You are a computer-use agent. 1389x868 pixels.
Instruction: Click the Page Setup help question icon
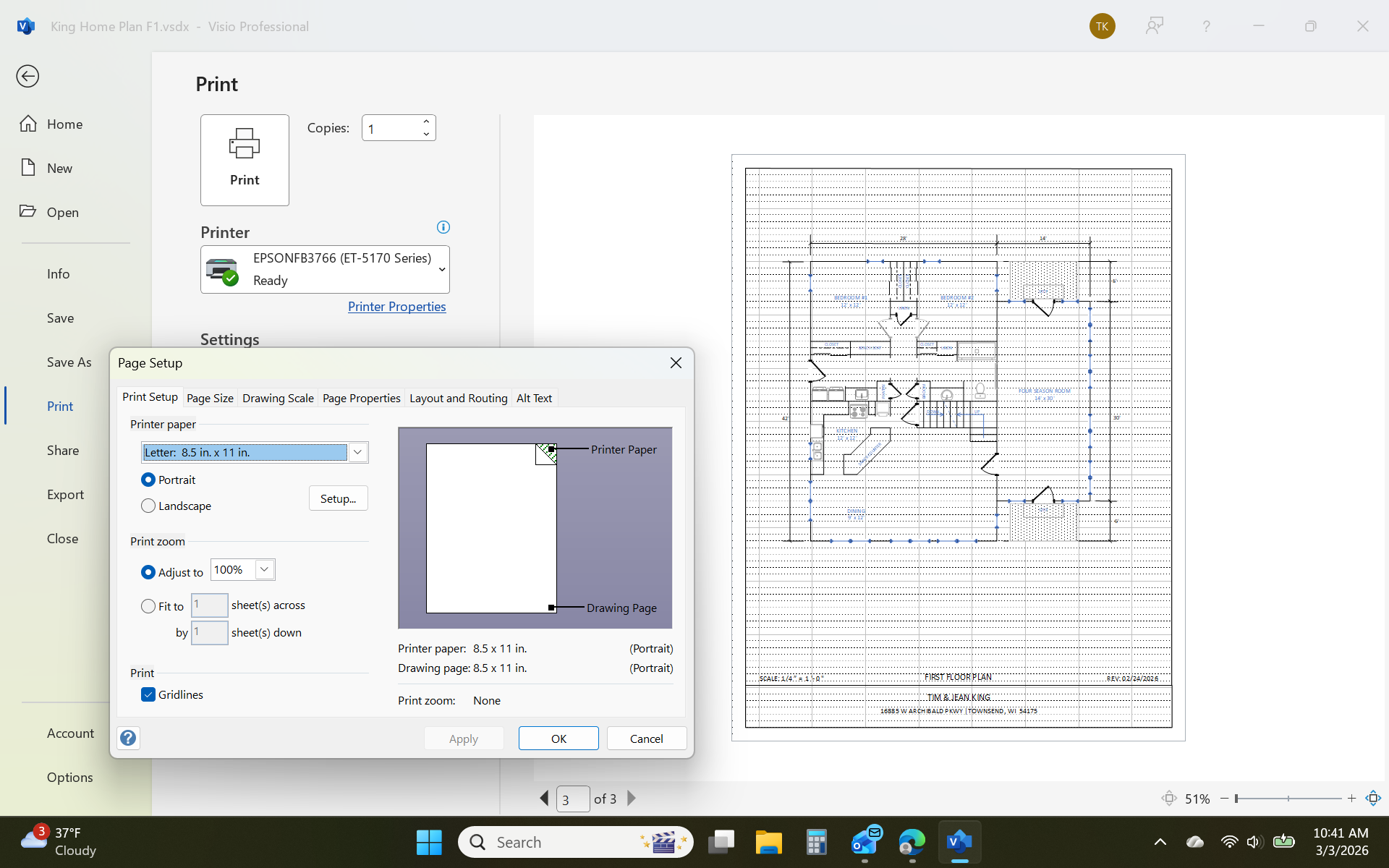128,738
